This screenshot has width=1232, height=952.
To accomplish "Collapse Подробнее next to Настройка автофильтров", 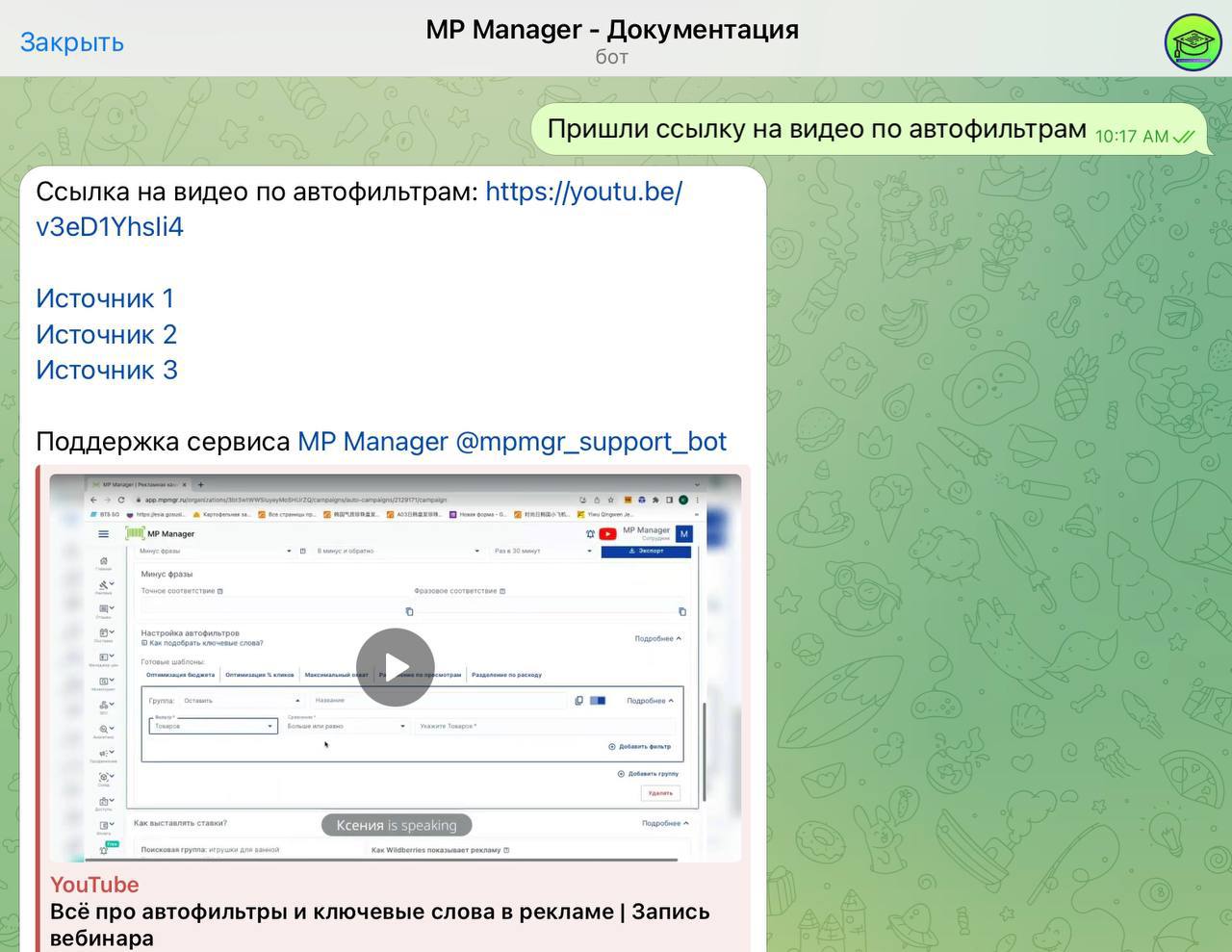I will [x=657, y=638].
